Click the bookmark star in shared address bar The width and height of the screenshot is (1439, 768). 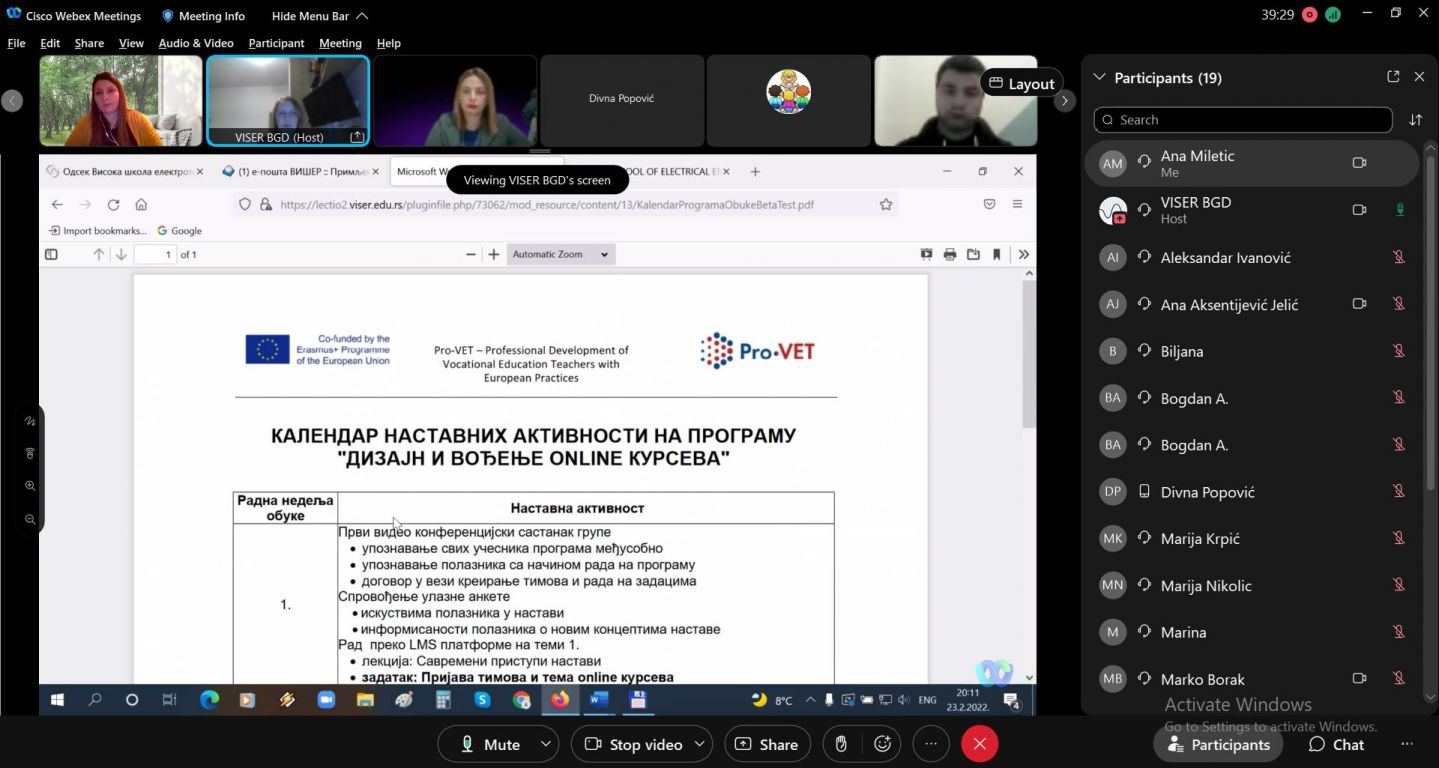[x=885, y=204]
